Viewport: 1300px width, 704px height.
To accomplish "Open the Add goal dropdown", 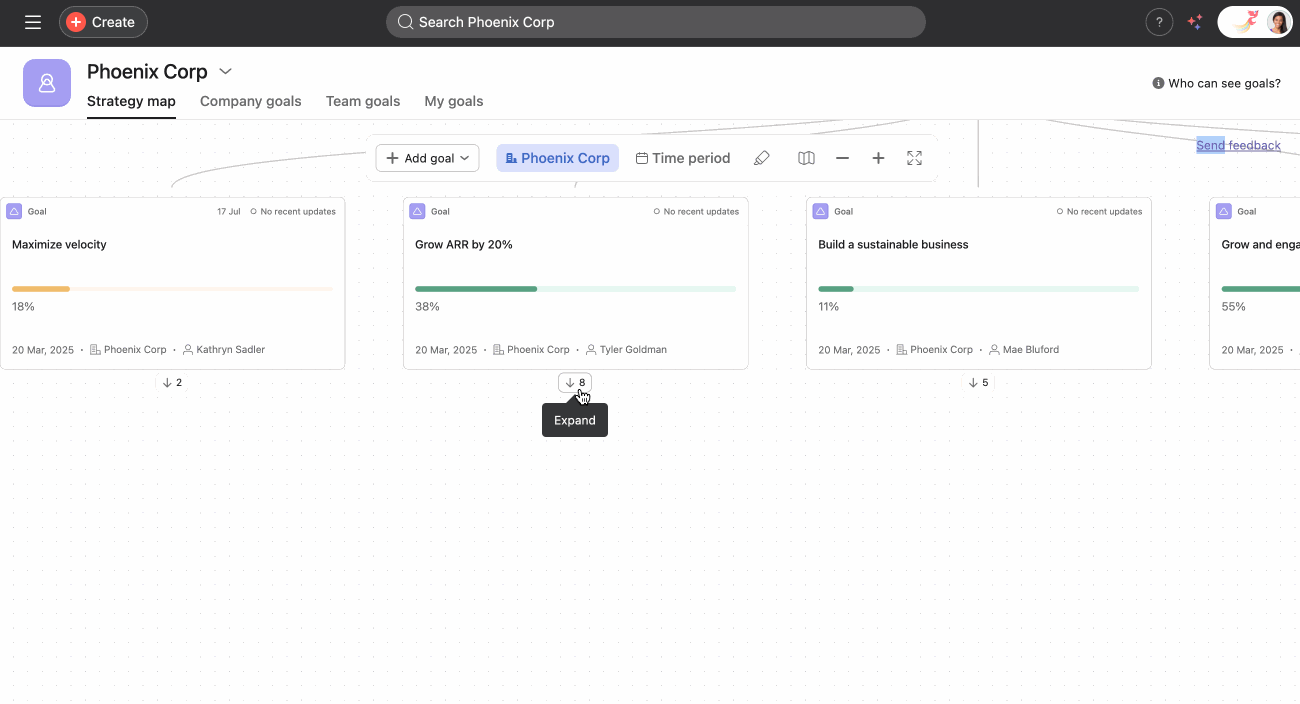I will click(427, 158).
